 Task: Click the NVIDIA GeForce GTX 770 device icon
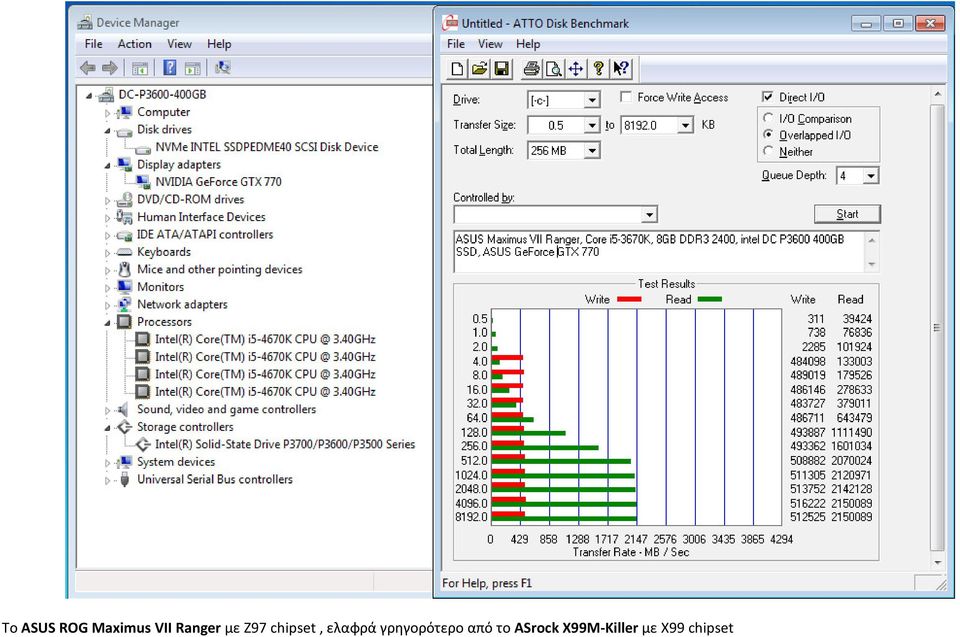(x=143, y=182)
